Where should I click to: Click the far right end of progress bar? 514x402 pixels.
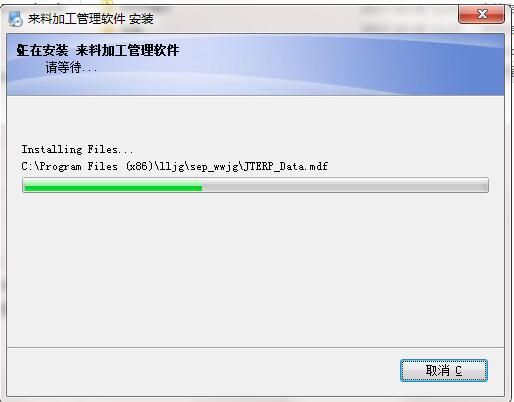(x=485, y=185)
